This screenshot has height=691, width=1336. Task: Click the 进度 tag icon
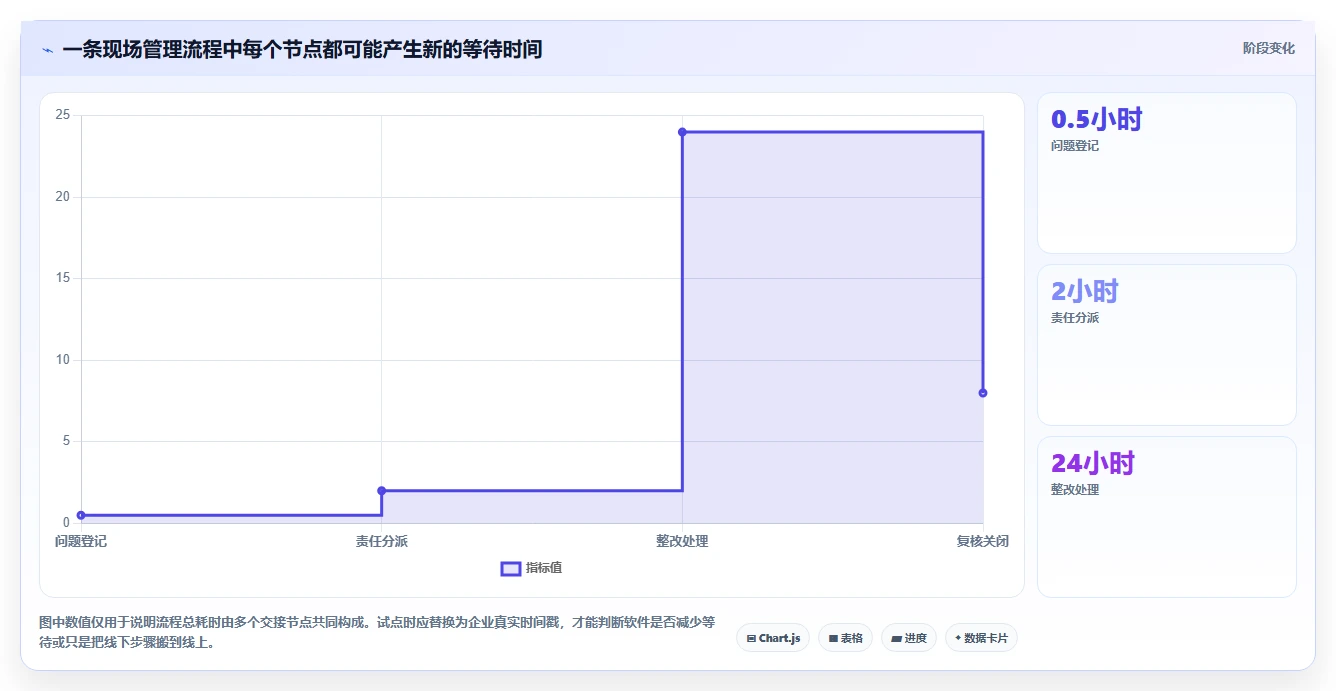point(896,638)
